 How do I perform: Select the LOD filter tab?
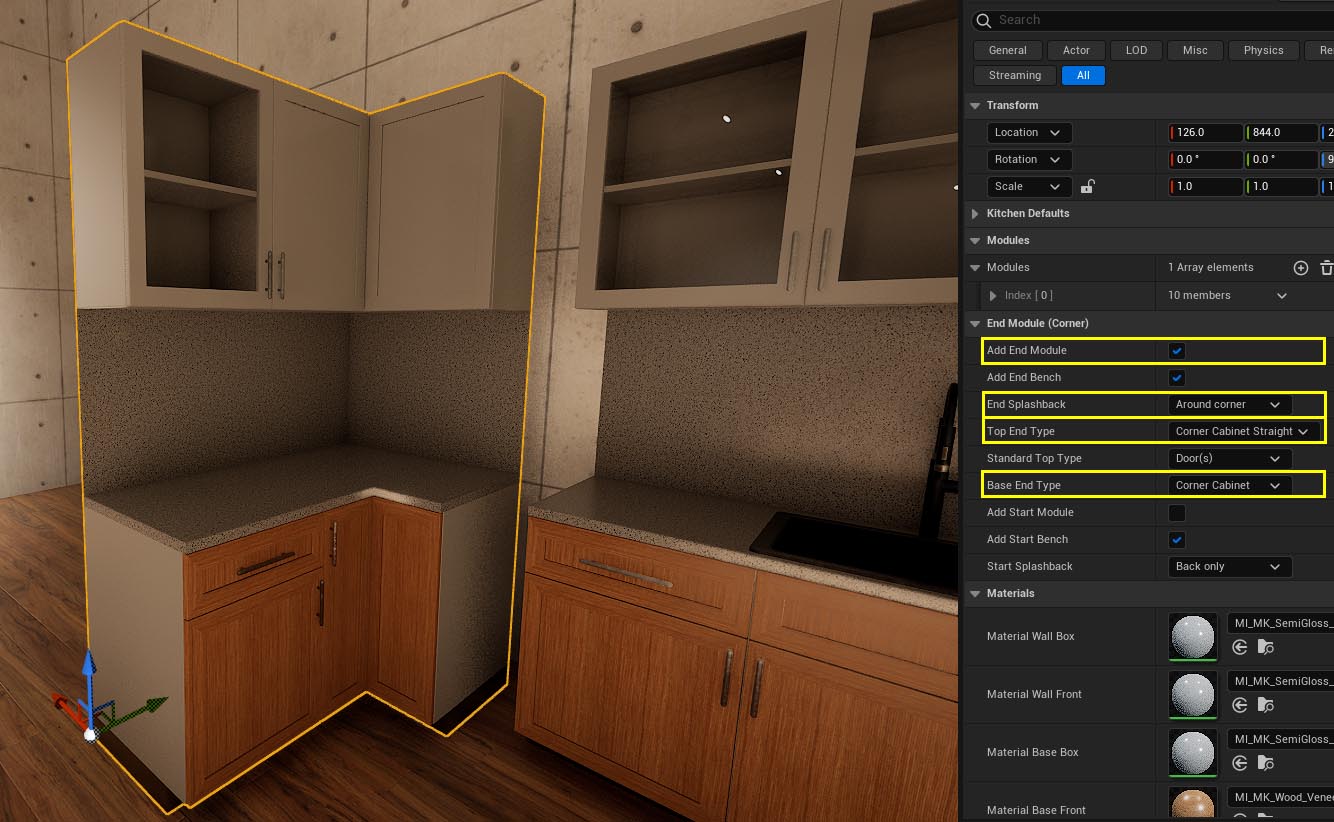tap(1136, 50)
